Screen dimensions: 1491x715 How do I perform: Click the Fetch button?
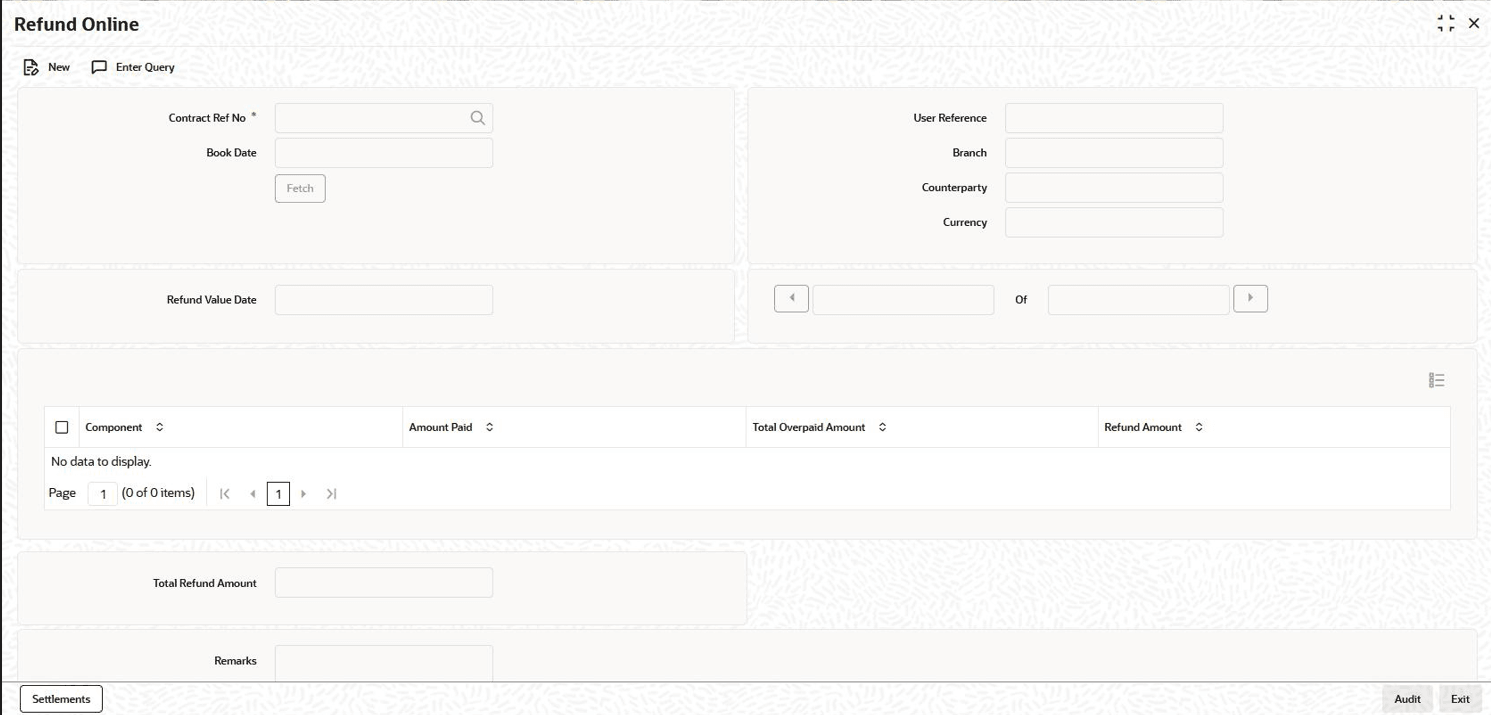tap(300, 188)
